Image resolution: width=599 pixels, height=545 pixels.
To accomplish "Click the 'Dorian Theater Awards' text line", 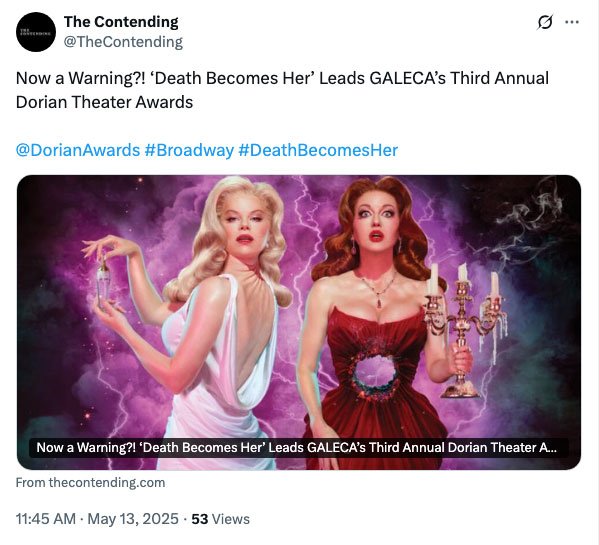I will (104, 102).
